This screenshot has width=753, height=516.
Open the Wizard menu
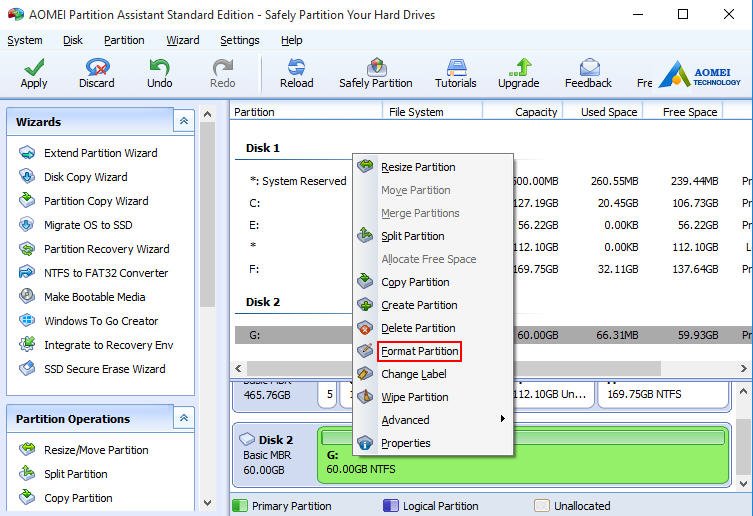[182, 40]
